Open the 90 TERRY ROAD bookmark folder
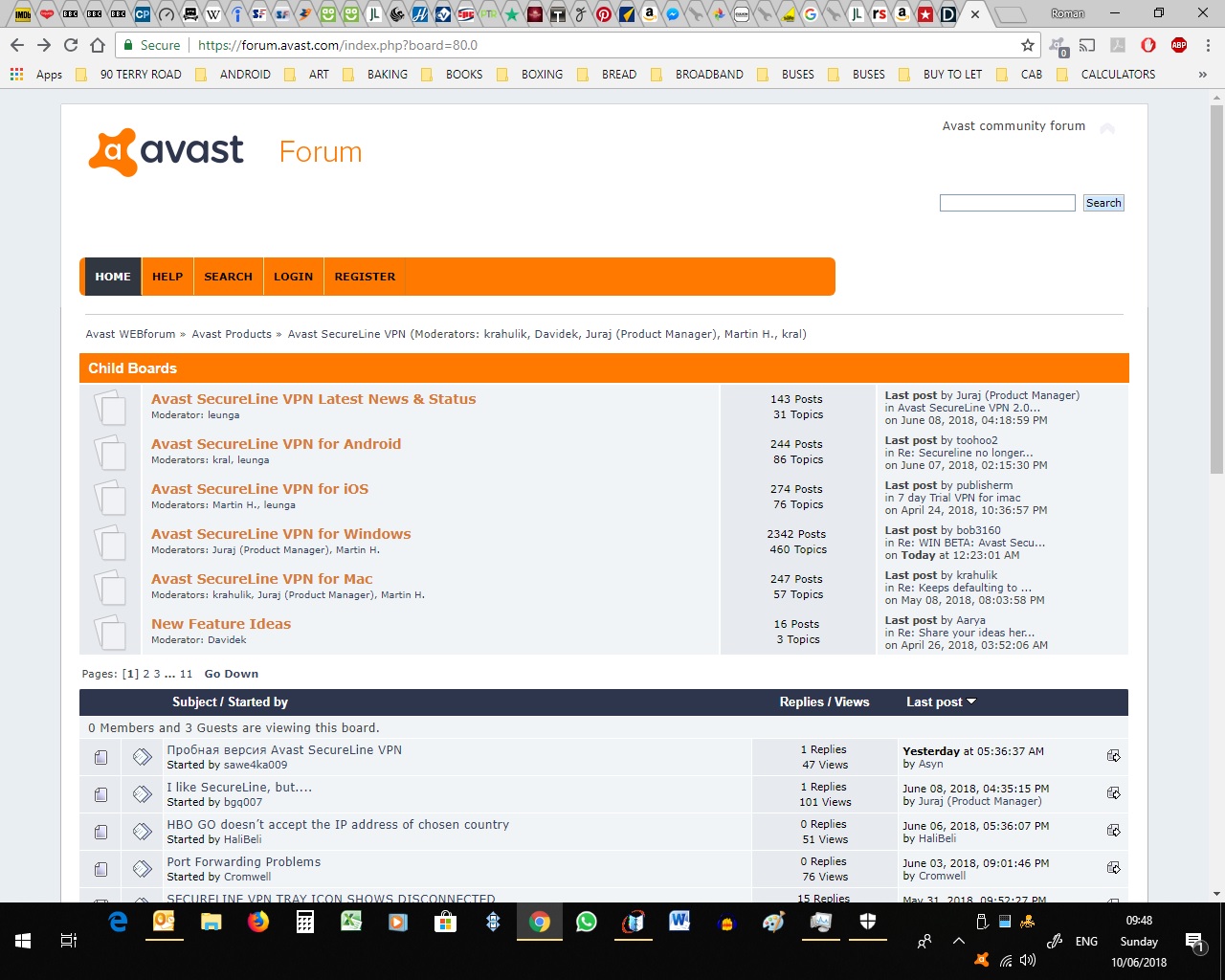 click(128, 74)
